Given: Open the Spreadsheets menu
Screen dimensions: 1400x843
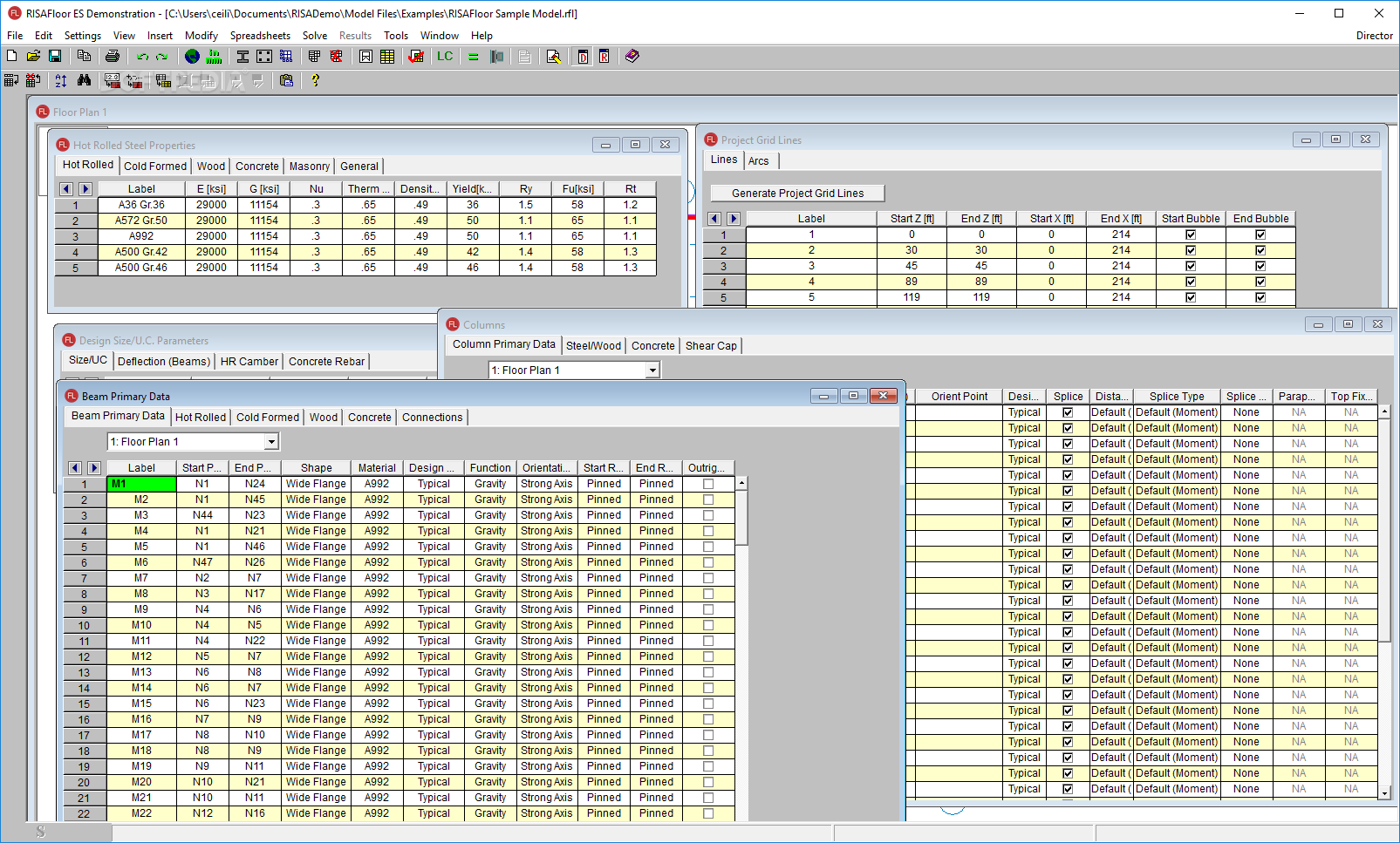Looking at the screenshot, I should pyautogui.click(x=260, y=36).
